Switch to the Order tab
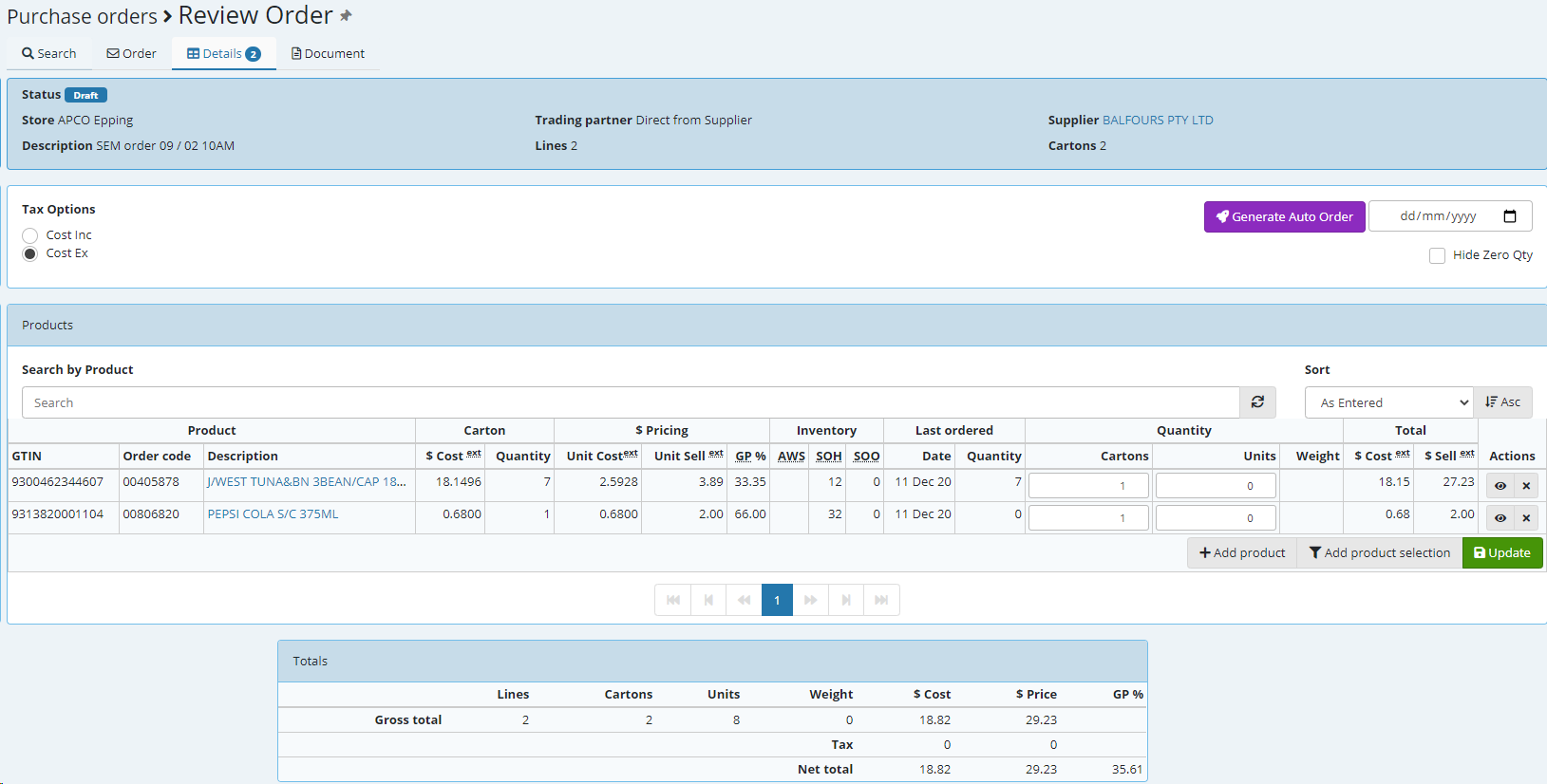 tap(132, 53)
